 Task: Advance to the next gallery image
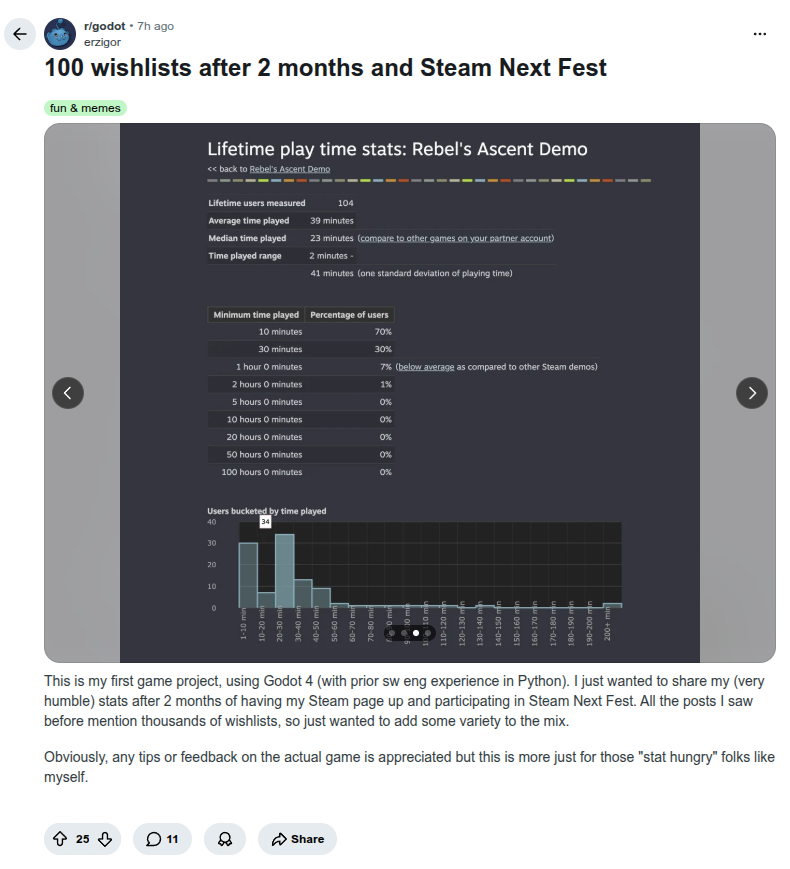[x=752, y=393]
